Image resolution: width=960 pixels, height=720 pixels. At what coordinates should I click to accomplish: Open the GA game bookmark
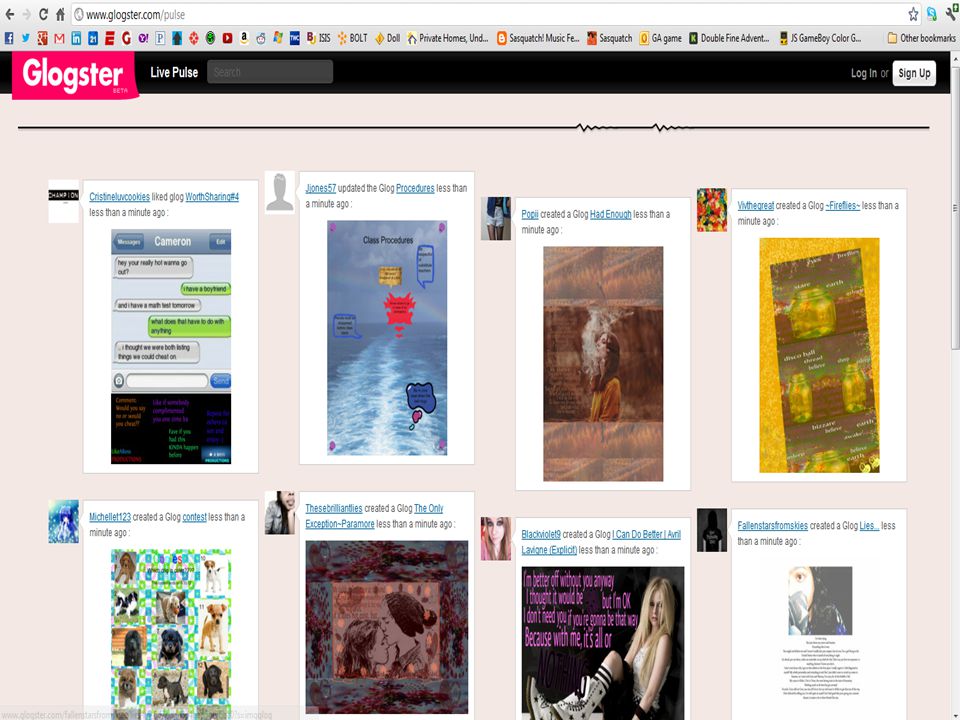[661, 38]
